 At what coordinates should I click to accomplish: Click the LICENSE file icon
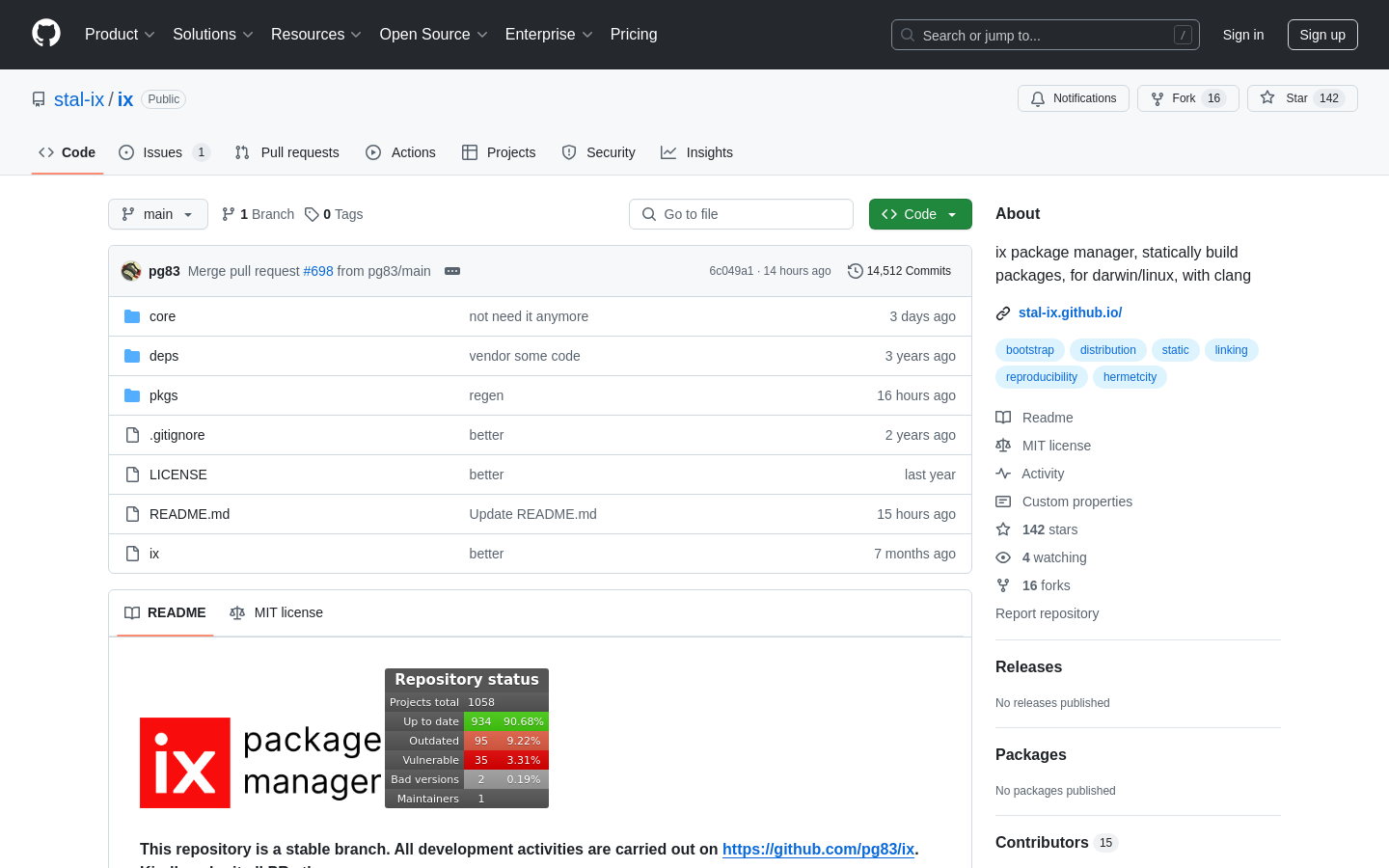tap(132, 475)
